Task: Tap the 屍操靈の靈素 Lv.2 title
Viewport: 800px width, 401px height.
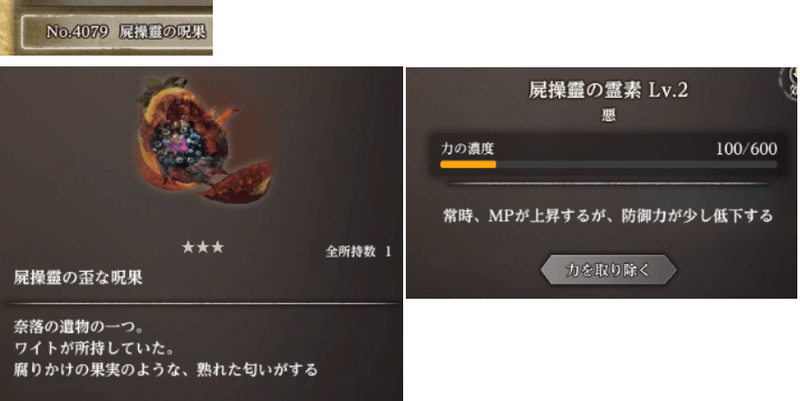Action: tap(608, 90)
